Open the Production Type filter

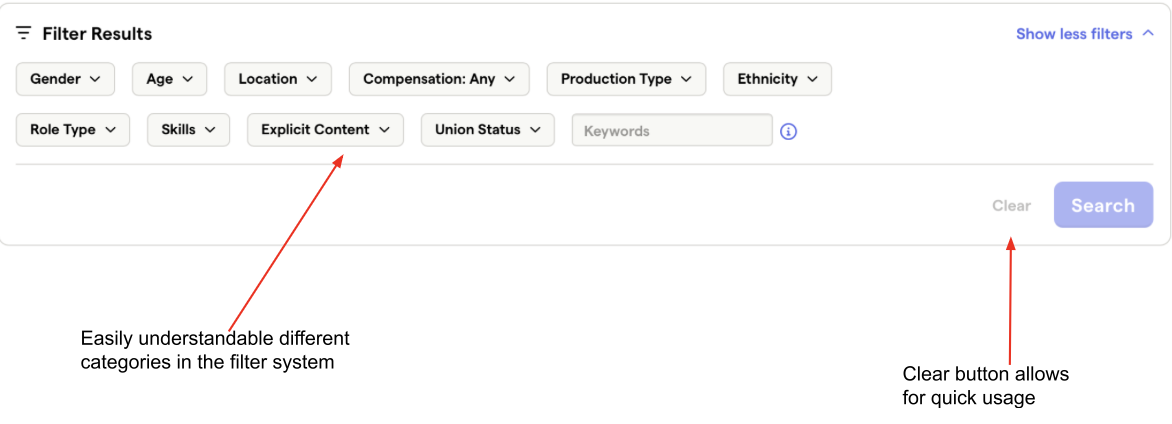click(x=626, y=79)
